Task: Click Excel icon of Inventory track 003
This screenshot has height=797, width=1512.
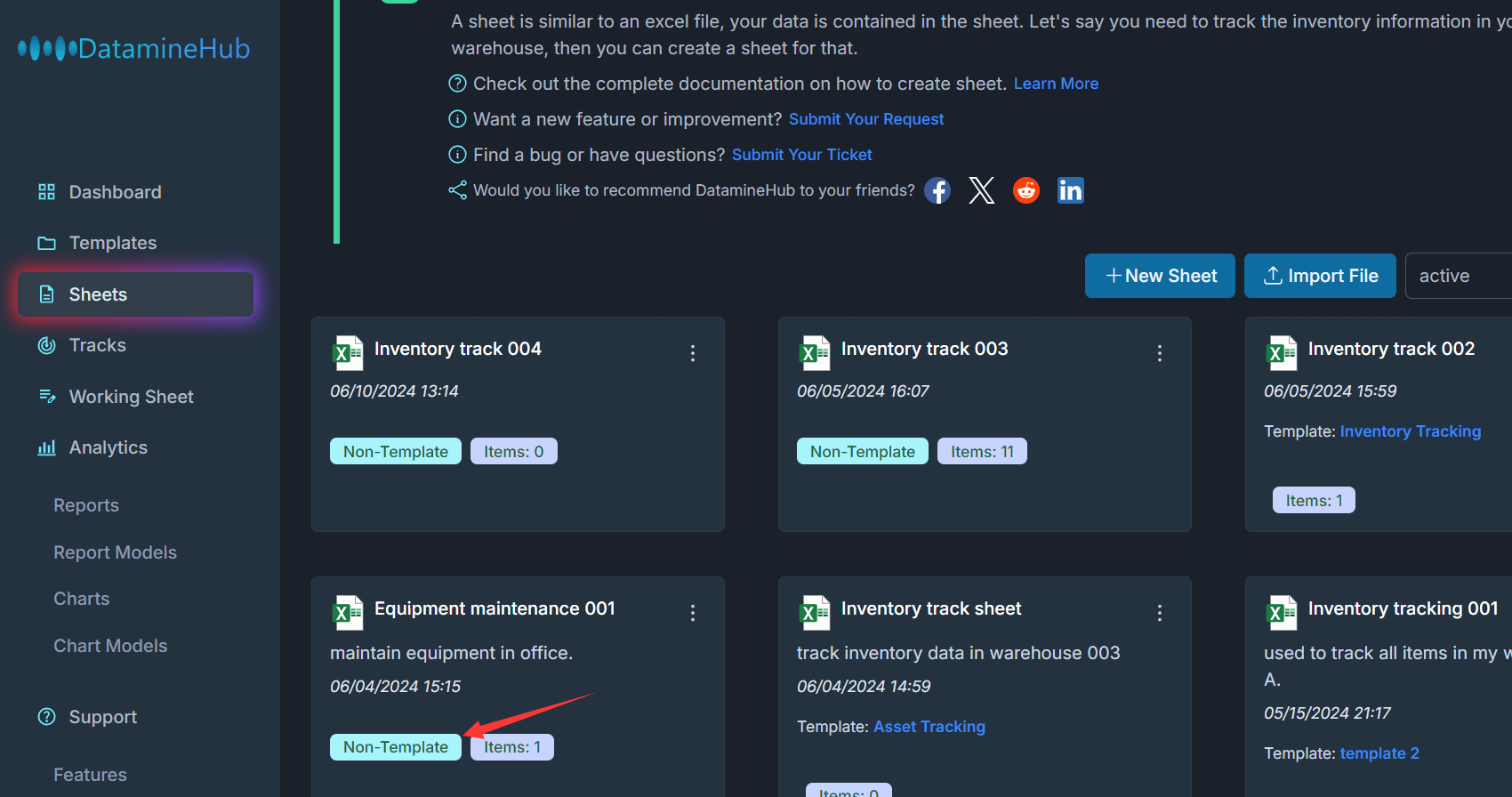Action: (815, 353)
